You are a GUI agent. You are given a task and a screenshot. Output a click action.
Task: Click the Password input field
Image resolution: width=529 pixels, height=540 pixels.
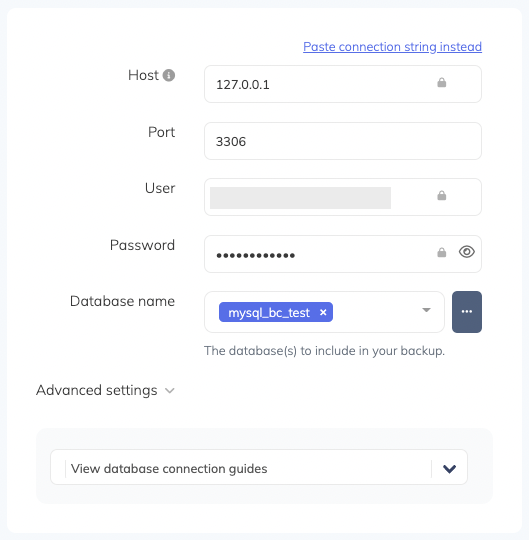pos(343,254)
